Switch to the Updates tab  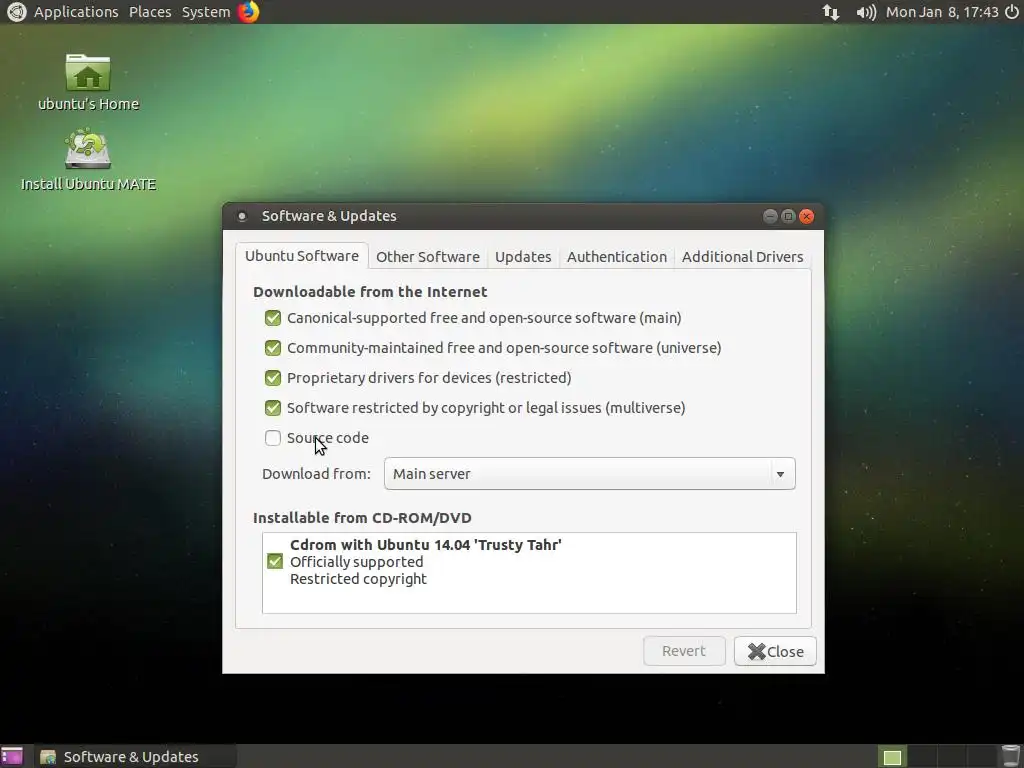point(523,257)
